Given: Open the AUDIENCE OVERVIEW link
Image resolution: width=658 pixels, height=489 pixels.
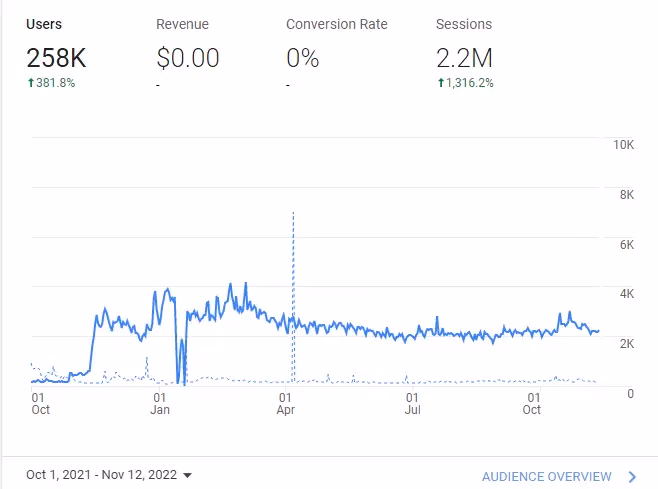Looking at the screenshot, I should 546,477.
